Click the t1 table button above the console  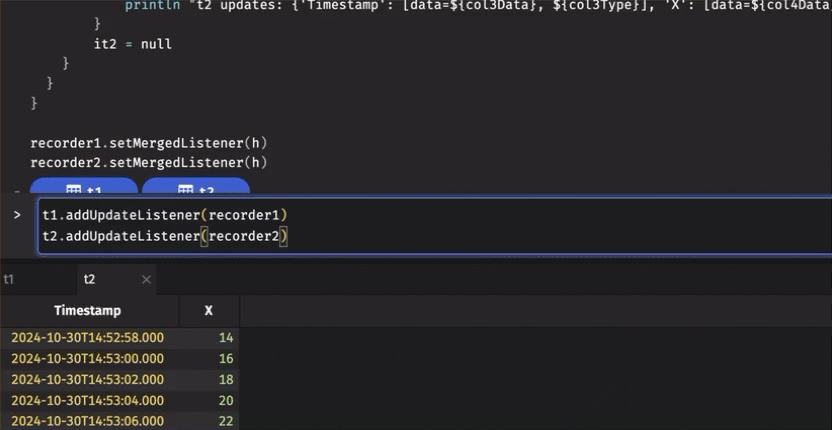(x=84, y=189)
